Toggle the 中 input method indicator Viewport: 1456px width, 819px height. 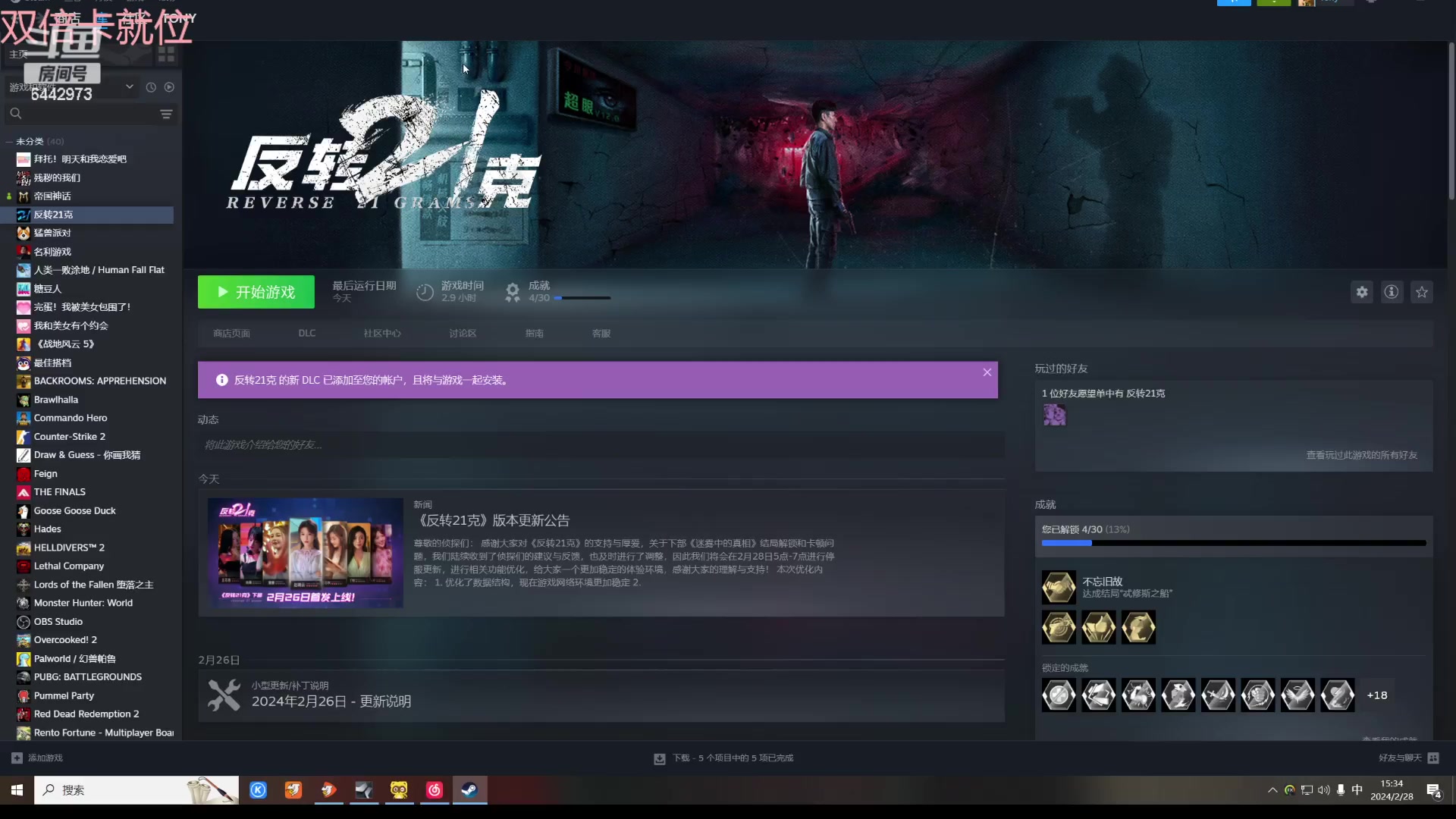(1357, 790)
